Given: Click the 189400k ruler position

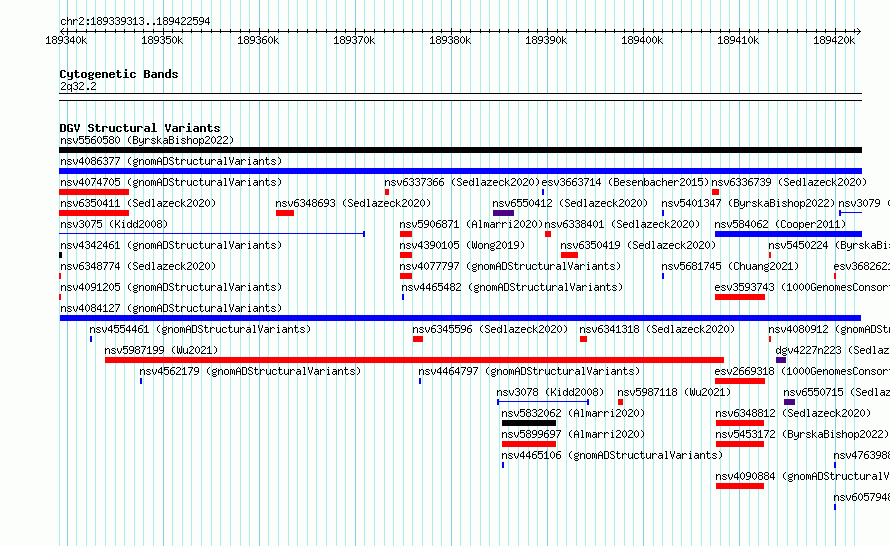Looking at the screenshot, I should coord(642,40).
